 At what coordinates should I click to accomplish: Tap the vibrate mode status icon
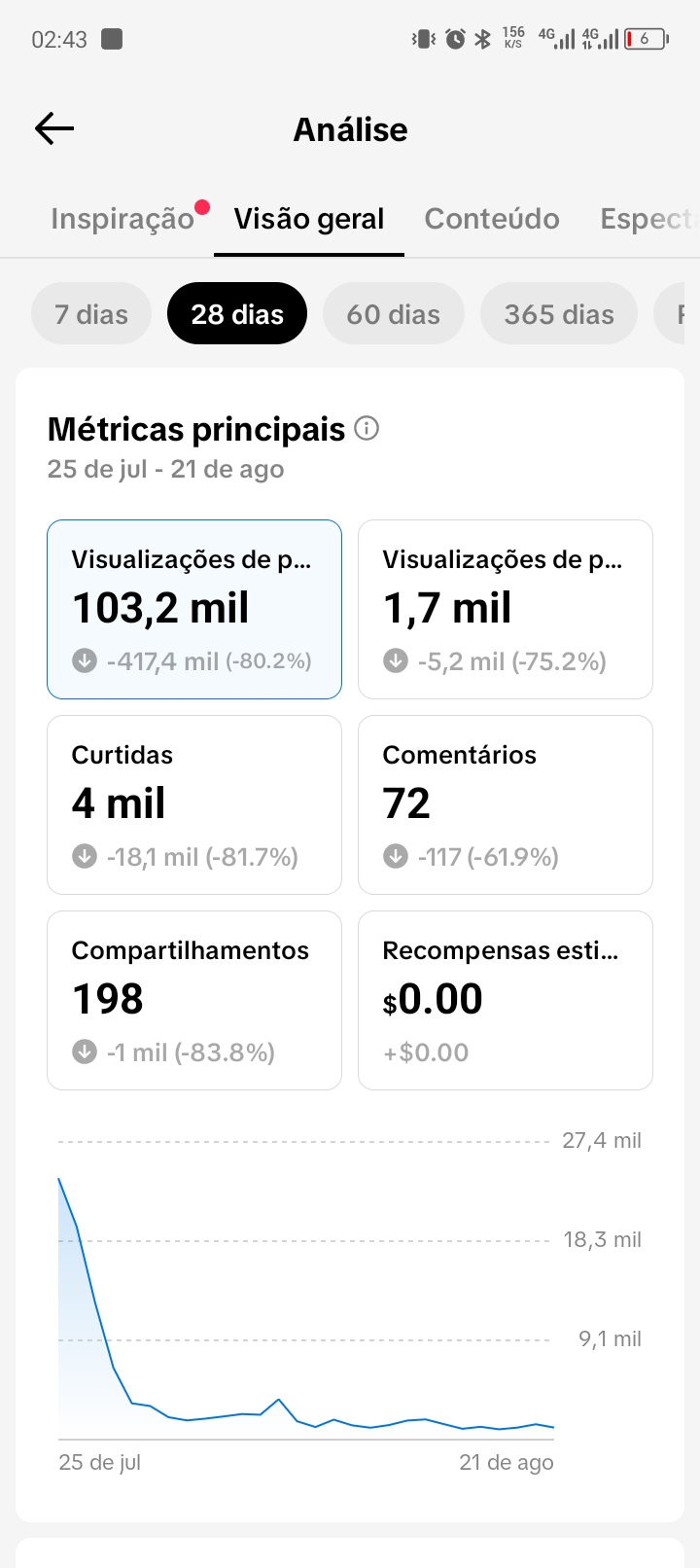tap(424, 39)
